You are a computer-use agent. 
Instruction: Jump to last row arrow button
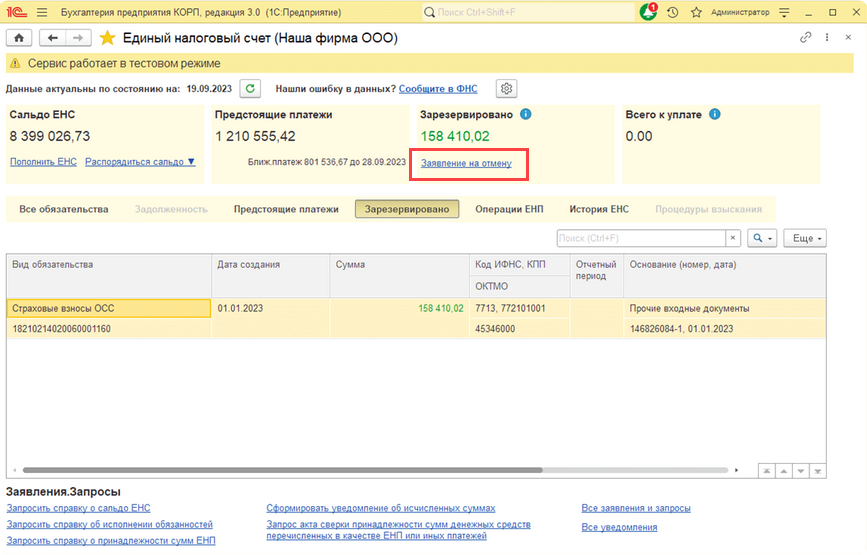click(818, 471)
